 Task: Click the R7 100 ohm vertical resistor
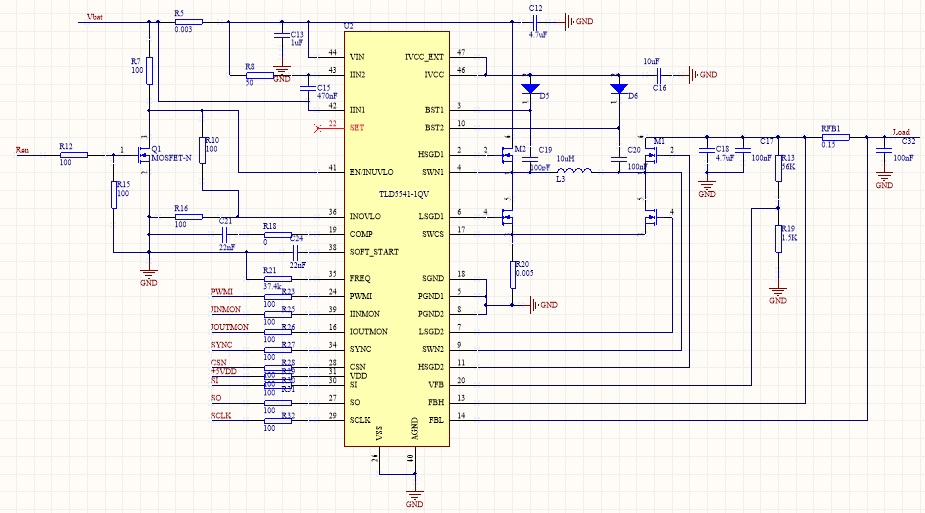[x=149, y=71]
